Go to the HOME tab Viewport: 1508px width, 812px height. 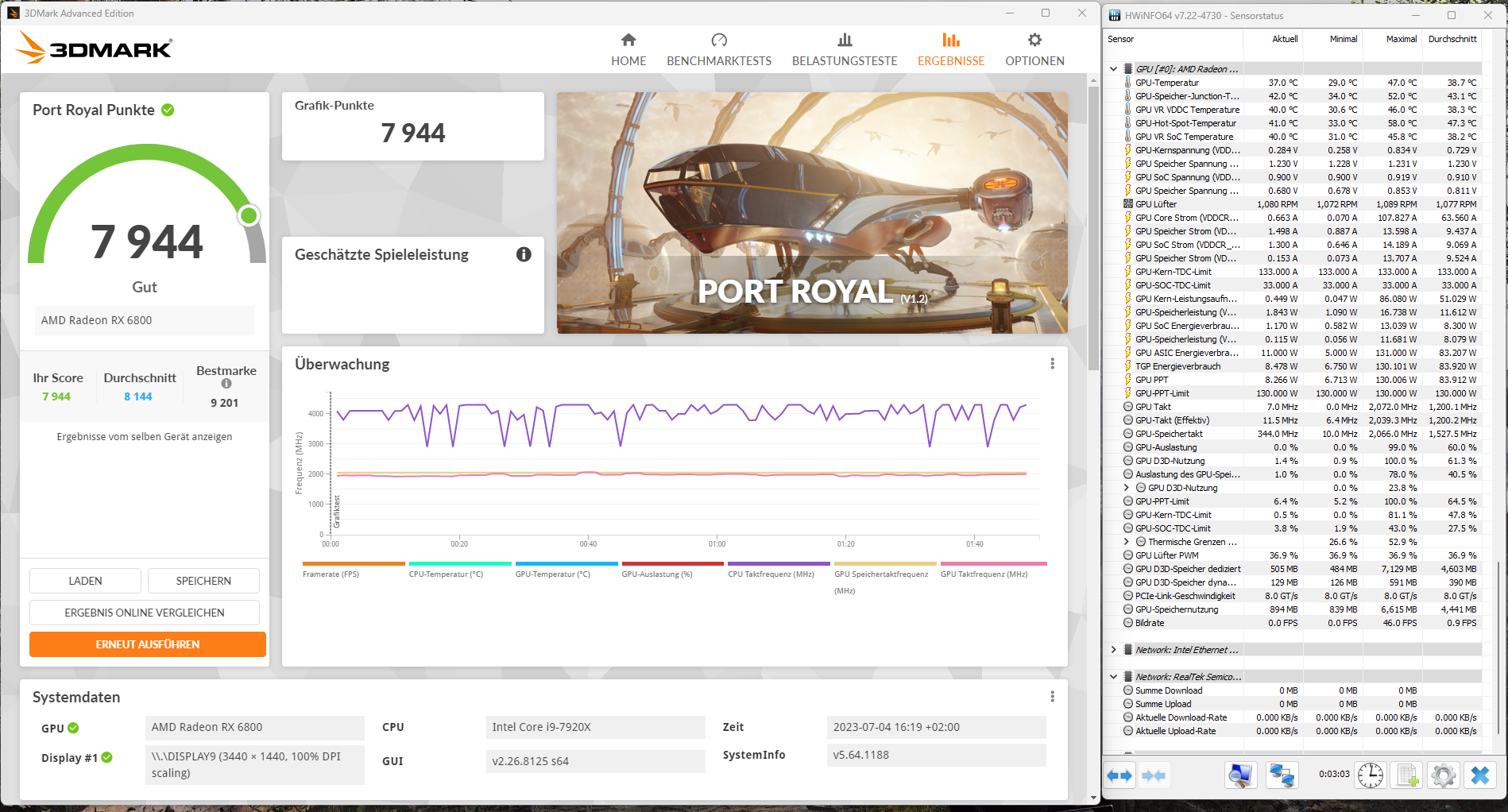[628, 50]
